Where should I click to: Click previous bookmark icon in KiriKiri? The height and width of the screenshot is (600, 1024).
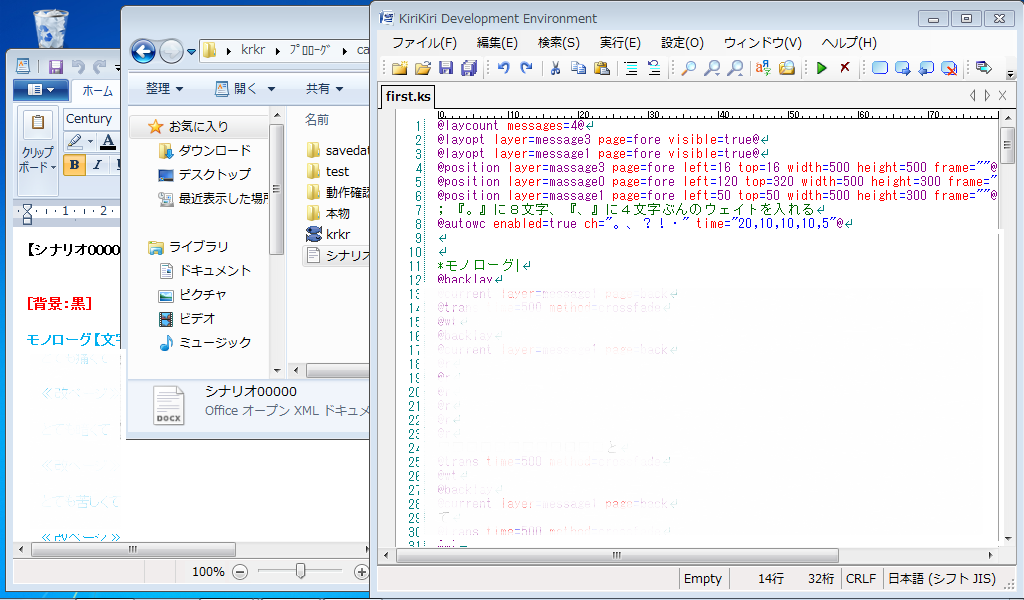tap(926, 68)
